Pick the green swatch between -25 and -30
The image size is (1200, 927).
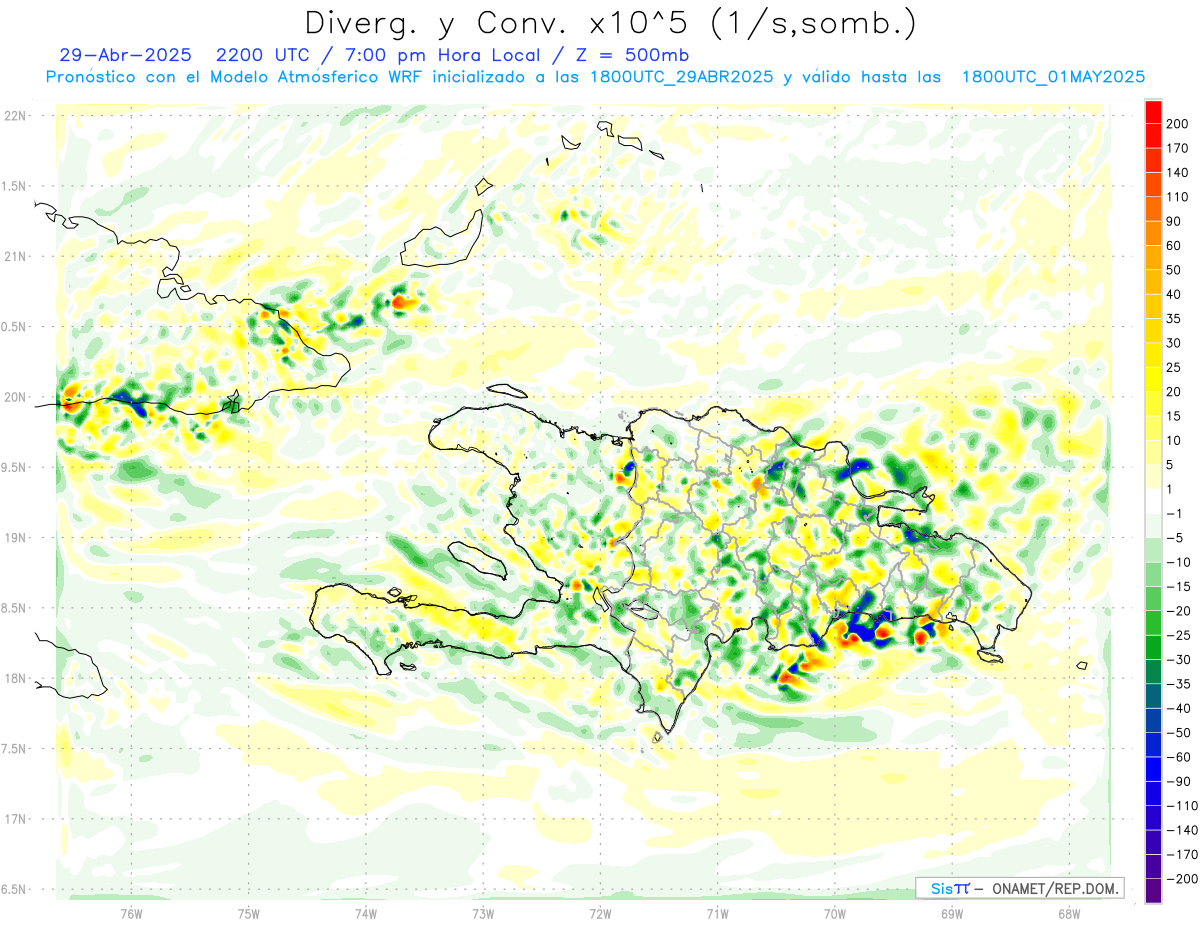[x=1153, y=647]
